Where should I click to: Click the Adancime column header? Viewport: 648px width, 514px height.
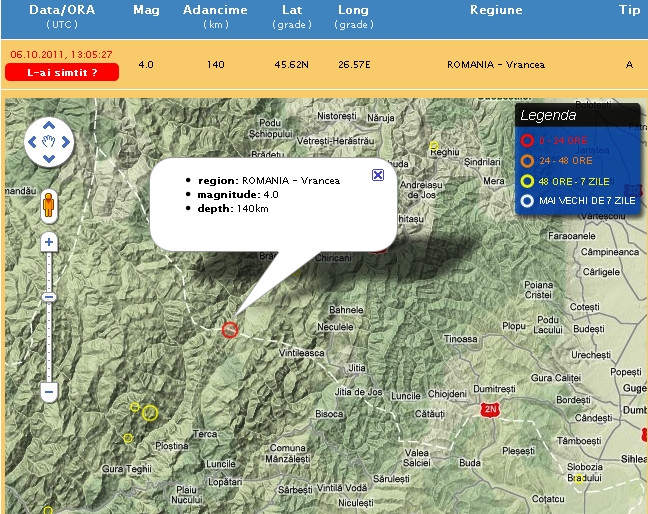coord(215,10)
